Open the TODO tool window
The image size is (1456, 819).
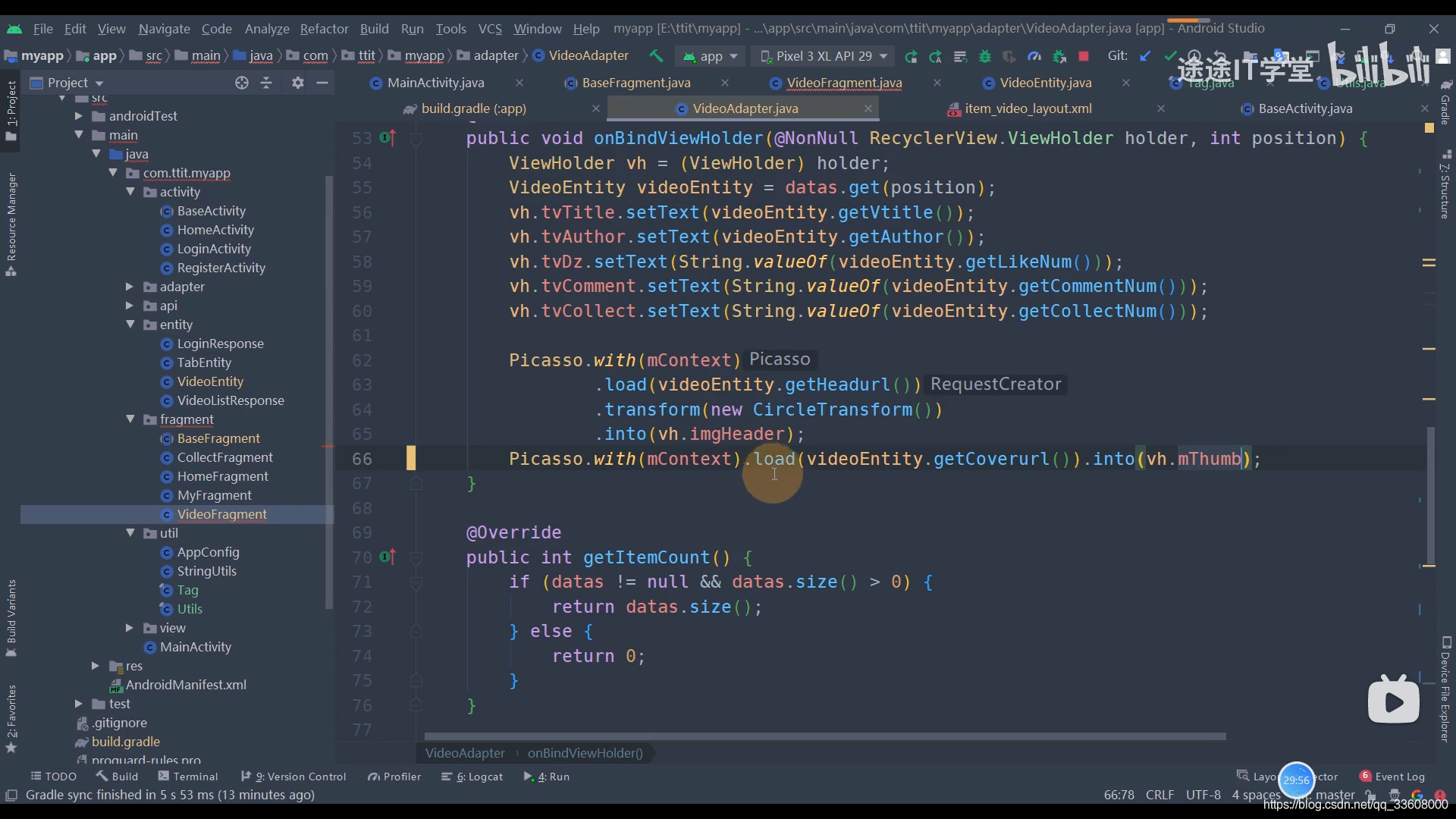click(x=54, y=777)
